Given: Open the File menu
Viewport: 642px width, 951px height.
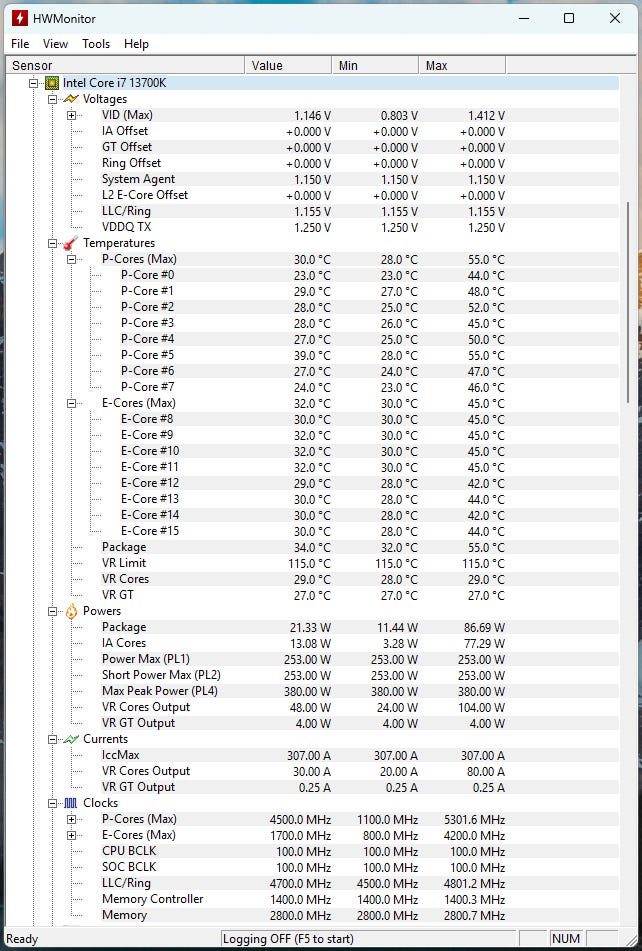Looking at the screenshot, I should pos(20,44).
